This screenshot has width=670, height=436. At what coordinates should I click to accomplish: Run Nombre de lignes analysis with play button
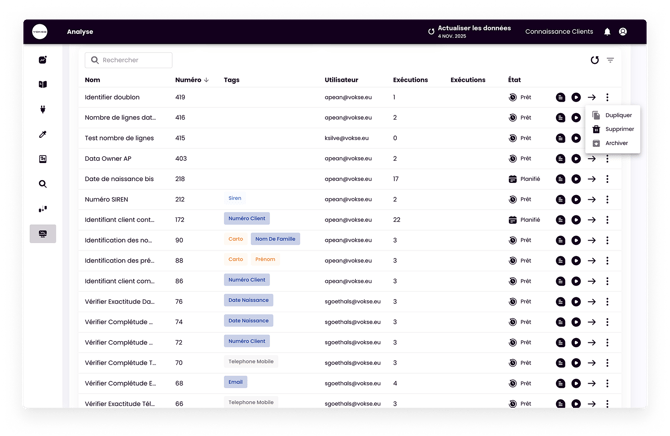click(x=576, y=118)
